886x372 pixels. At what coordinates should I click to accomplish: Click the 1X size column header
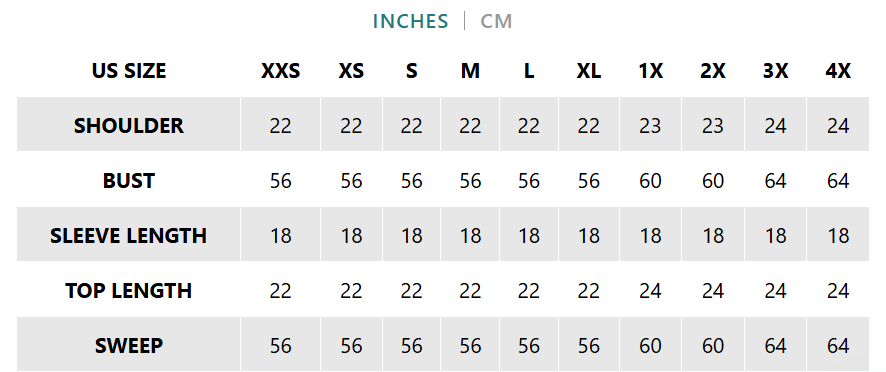(x=650, y=71)
